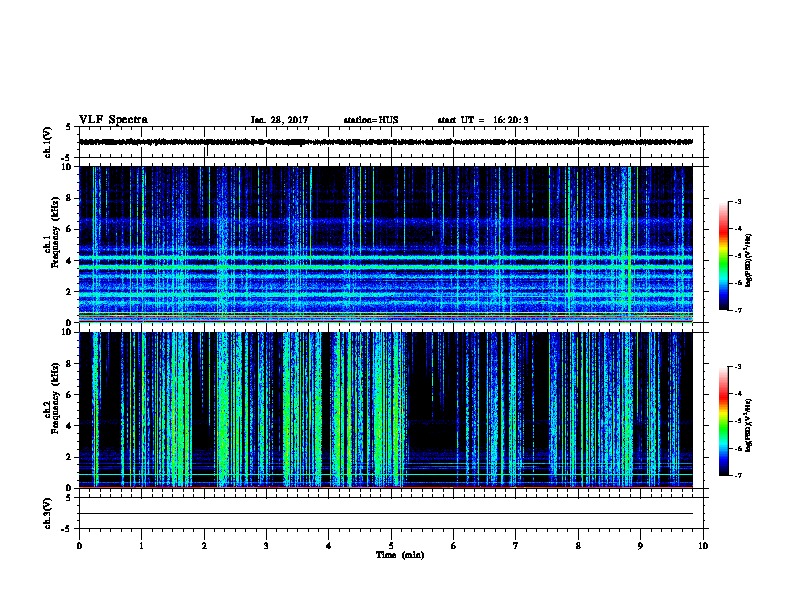This screenshot has width=792, height=612.
Task: Click the "ch.1(V)" axis label
Action: [x=48, y=142]
